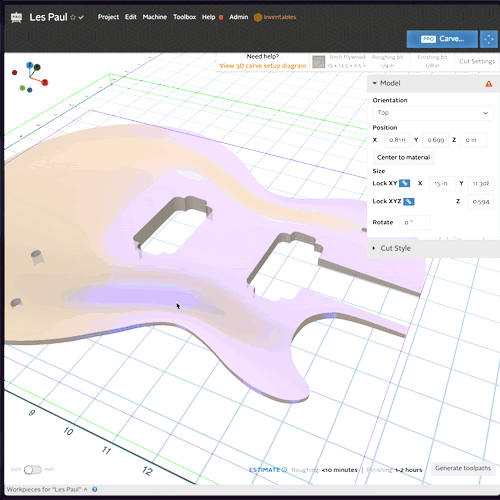Click the blue Z axis gizmo handle

30,65
